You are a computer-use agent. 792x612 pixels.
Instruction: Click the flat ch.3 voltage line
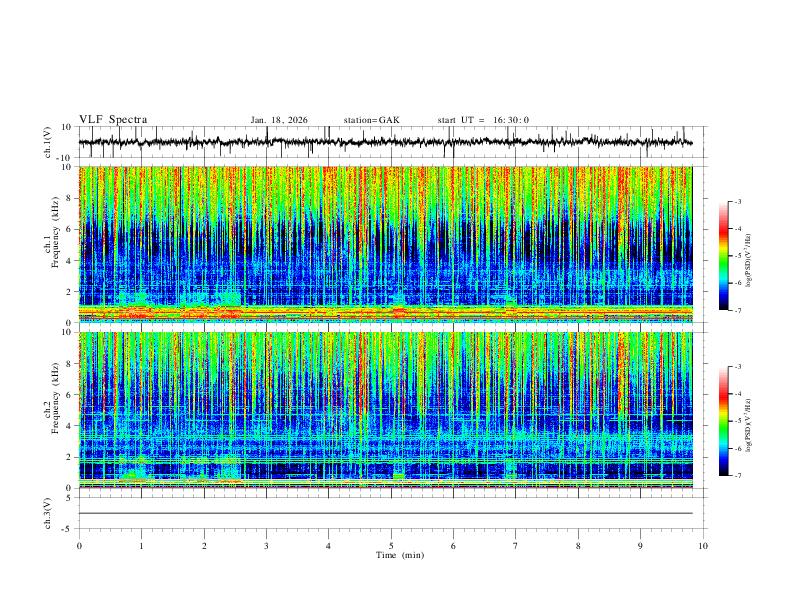(x=385, y=513)
